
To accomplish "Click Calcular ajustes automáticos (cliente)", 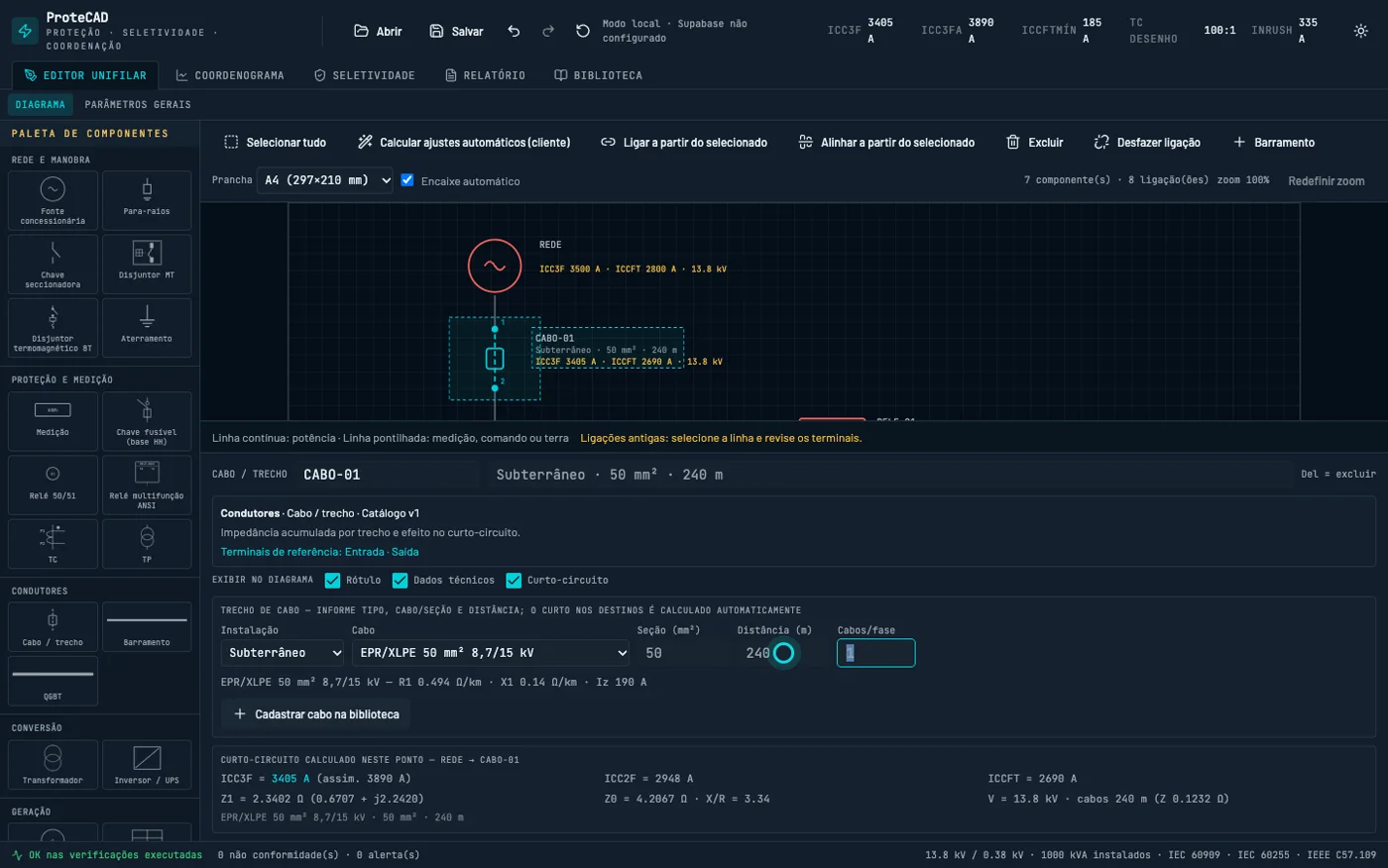I will pyautogui.click(x=464, y=143).
